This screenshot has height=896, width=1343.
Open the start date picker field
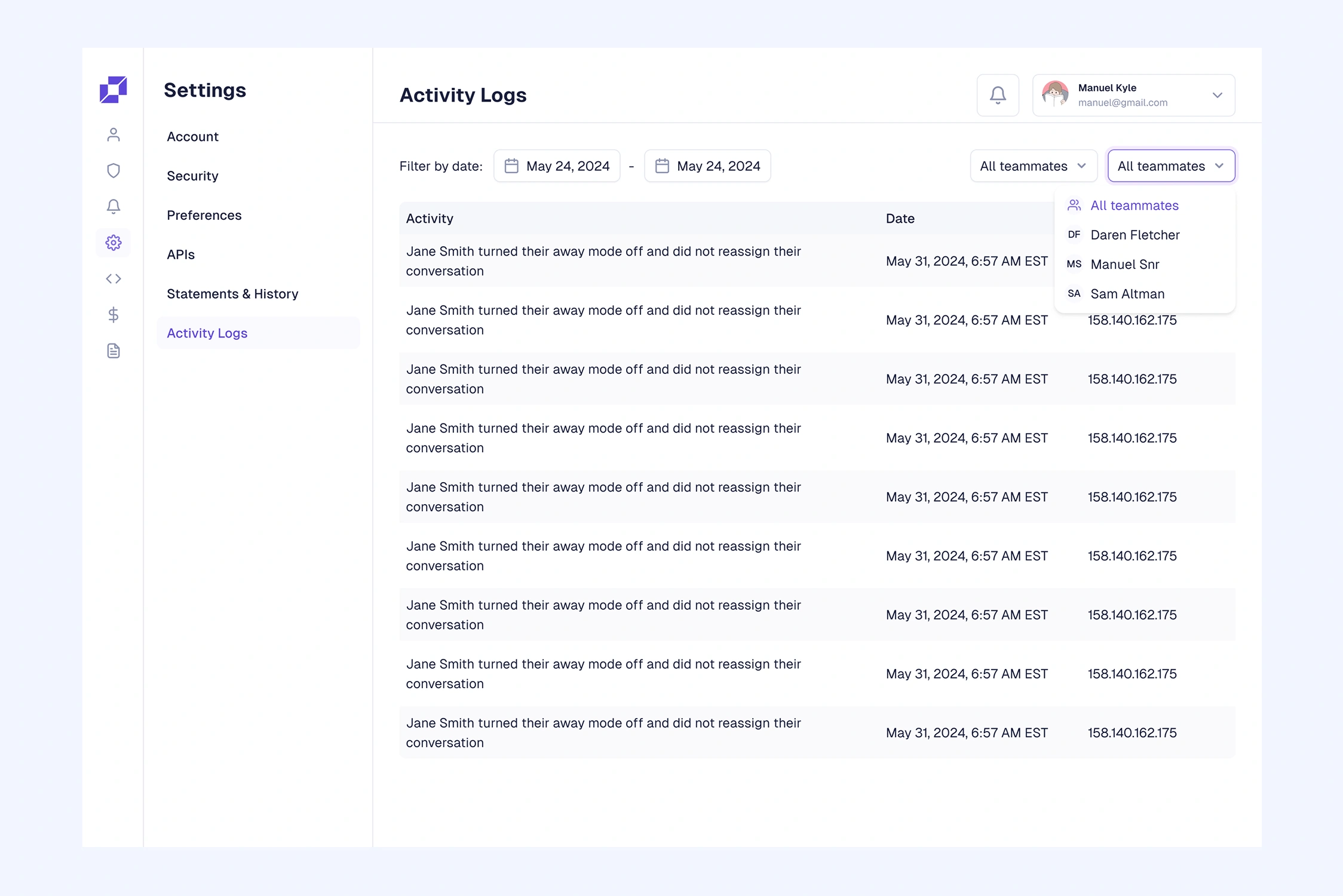[557, 166]
